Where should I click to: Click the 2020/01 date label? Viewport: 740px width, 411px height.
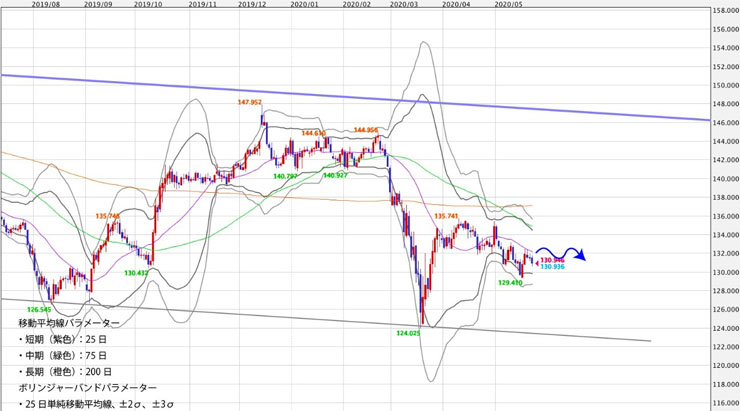(x=304, y=4)
